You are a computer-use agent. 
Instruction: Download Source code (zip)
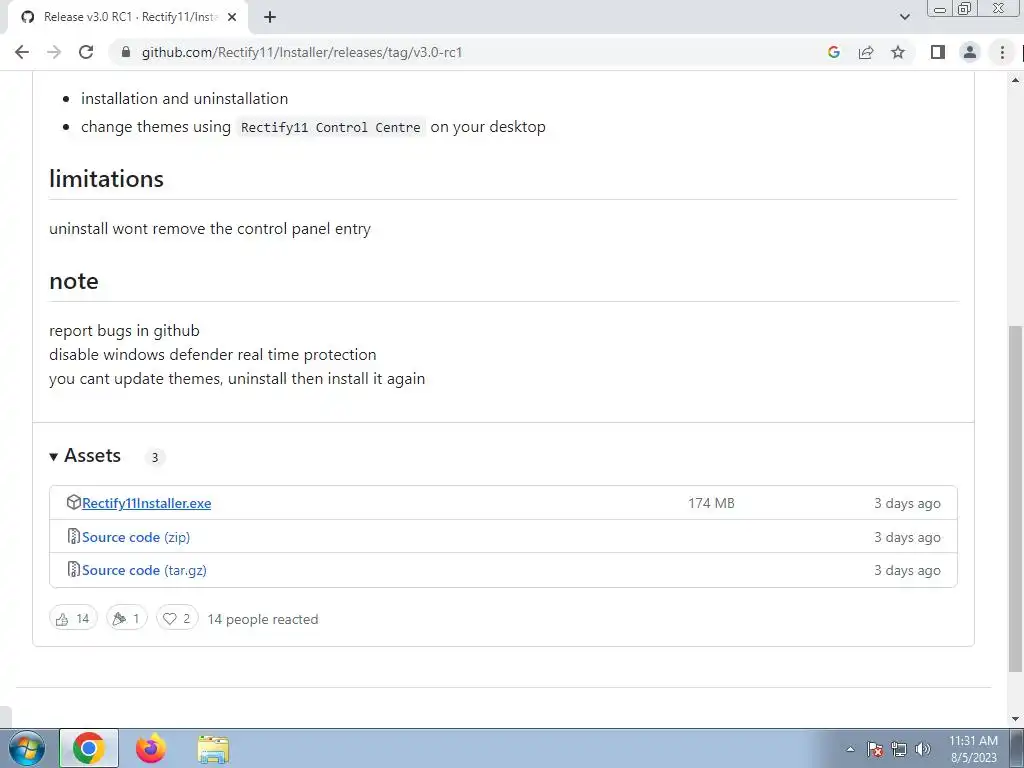click(136, 537)
